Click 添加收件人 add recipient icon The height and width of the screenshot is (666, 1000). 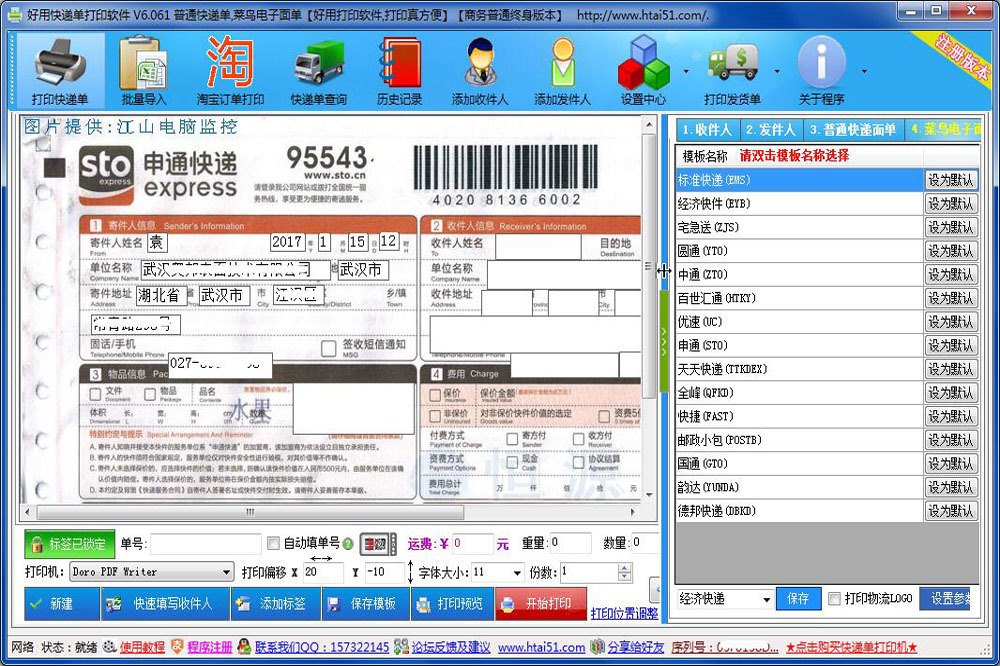pos(480,70)
